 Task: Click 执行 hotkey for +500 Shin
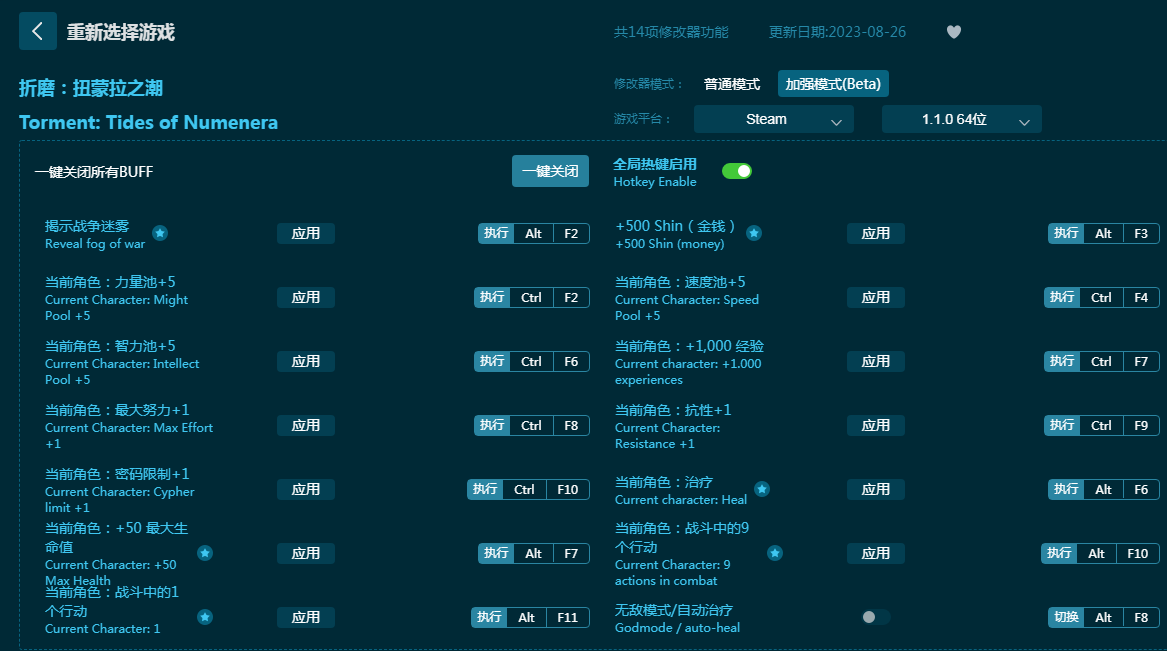coord(1067,234)
